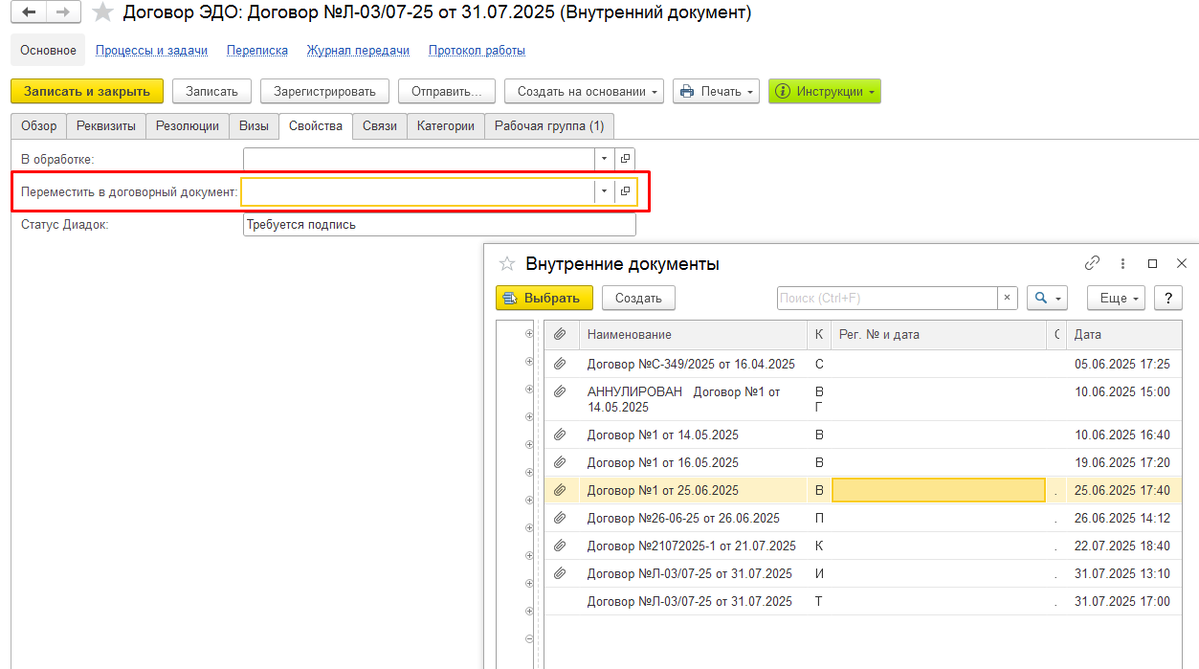The width and height of the screenshot is (1199, 669).
Task: Switch to the Связи tab
Action: (x=380, y=126)
